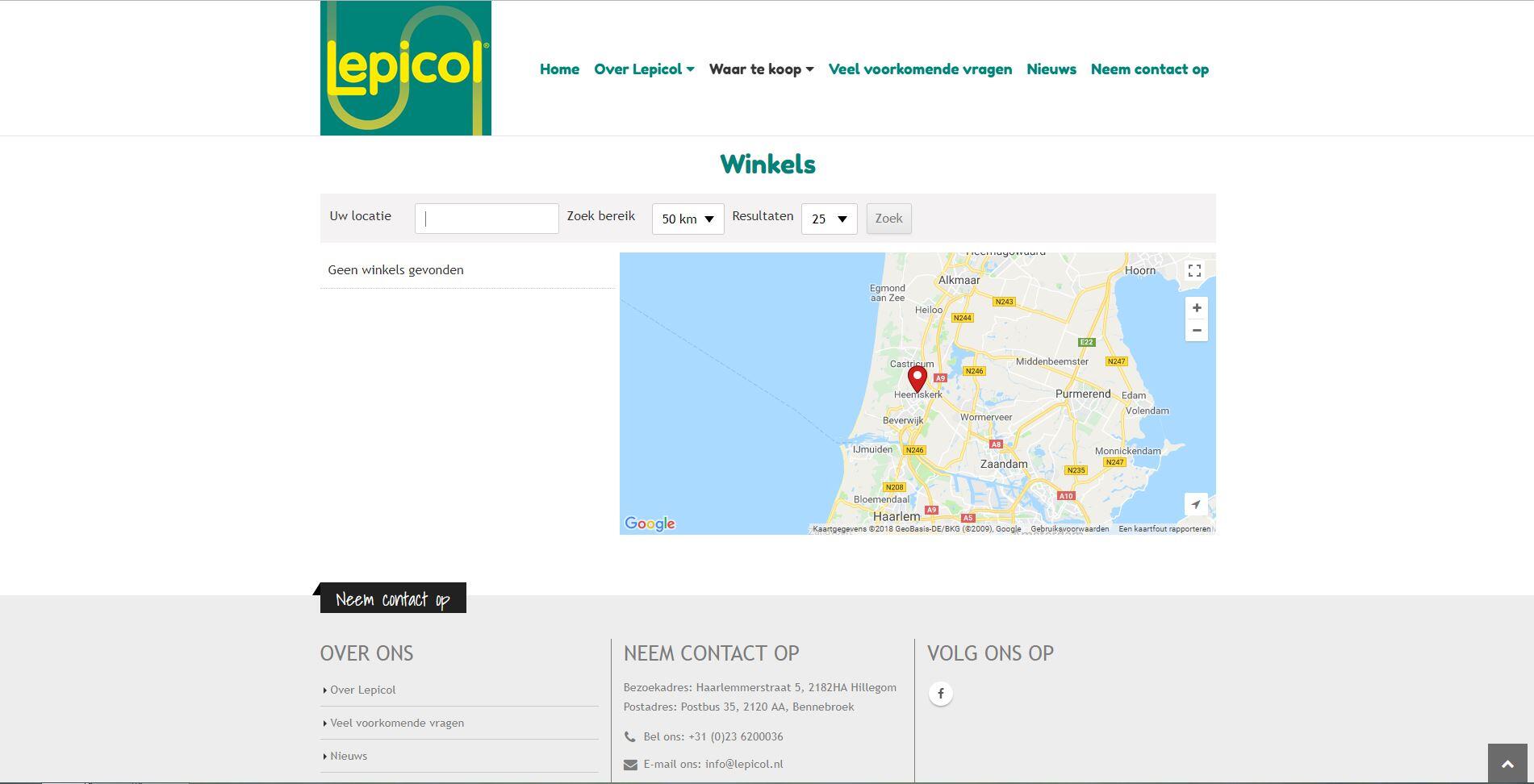Expand the Over Lepicol menu
The width and height of the screenshot is (1534, 784).
[644, 69]
